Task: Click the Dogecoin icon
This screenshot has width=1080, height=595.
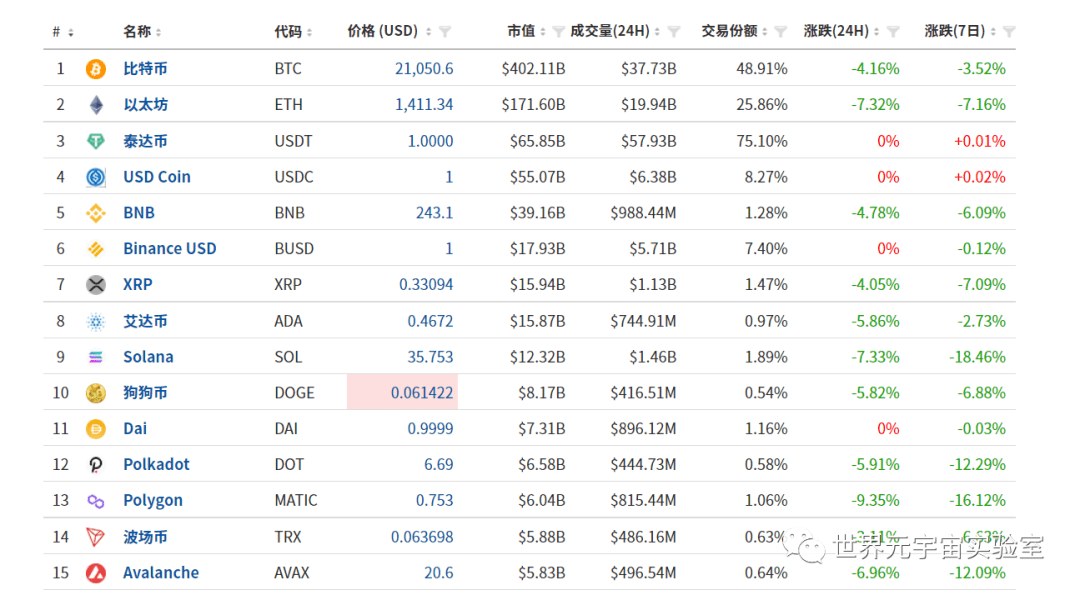Action: (95, 392)
